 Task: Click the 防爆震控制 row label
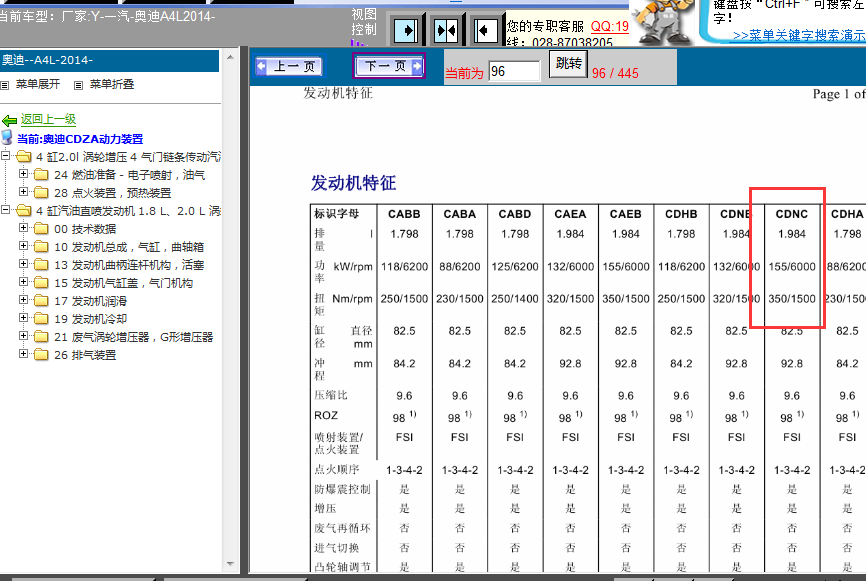[342, 489]
